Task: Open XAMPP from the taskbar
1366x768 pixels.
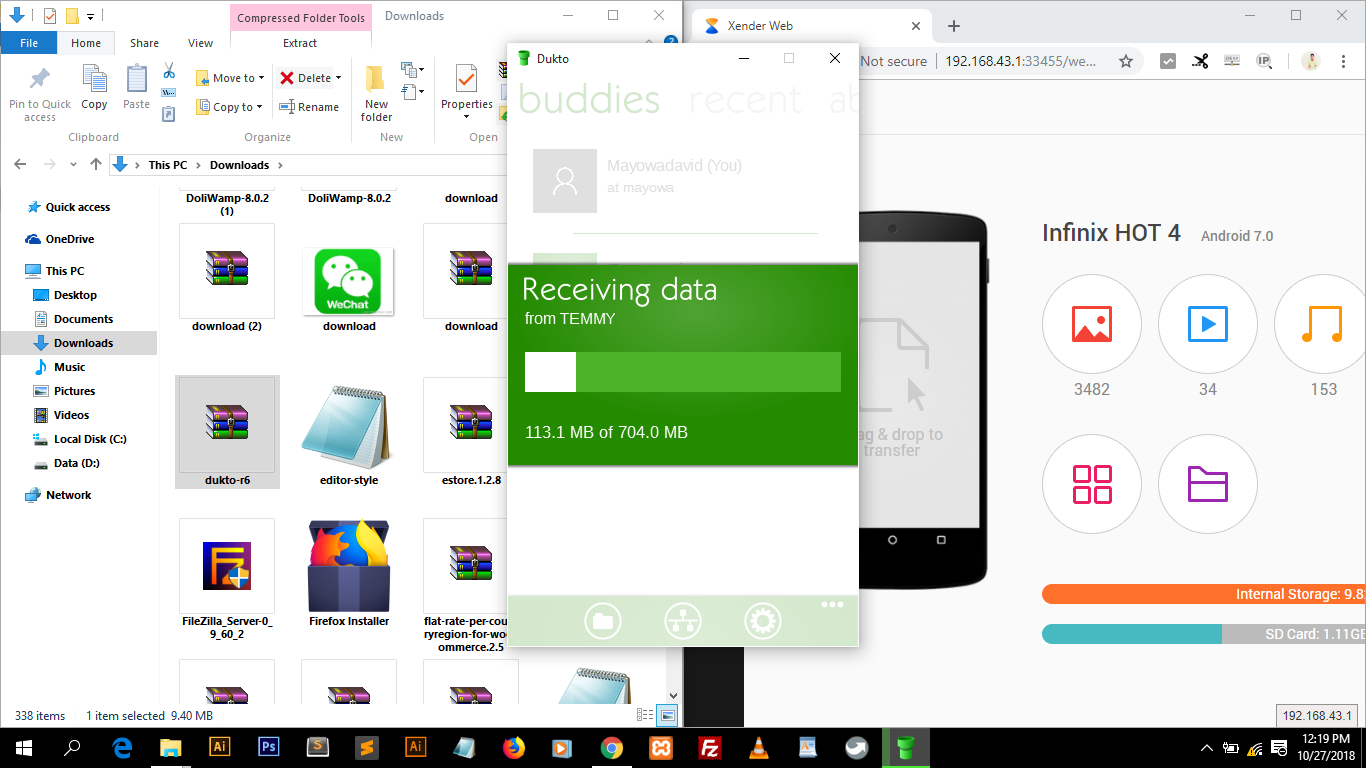Action: click(661, 747)
